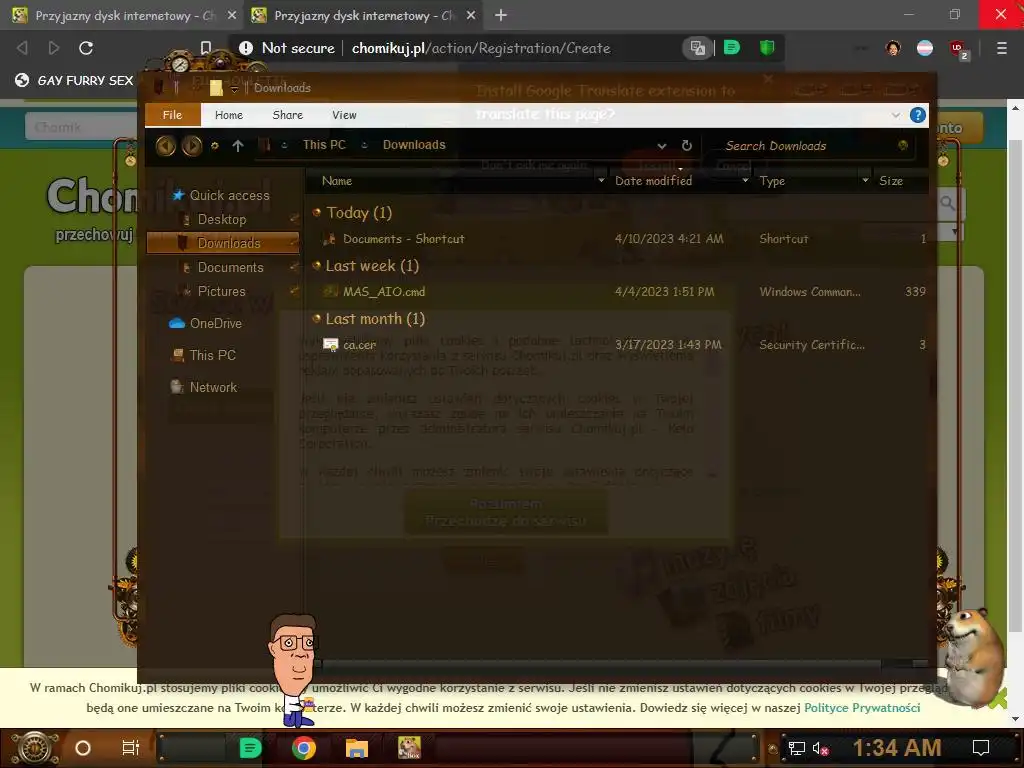Open the Date modified column filter dropdown

point(745,180)
